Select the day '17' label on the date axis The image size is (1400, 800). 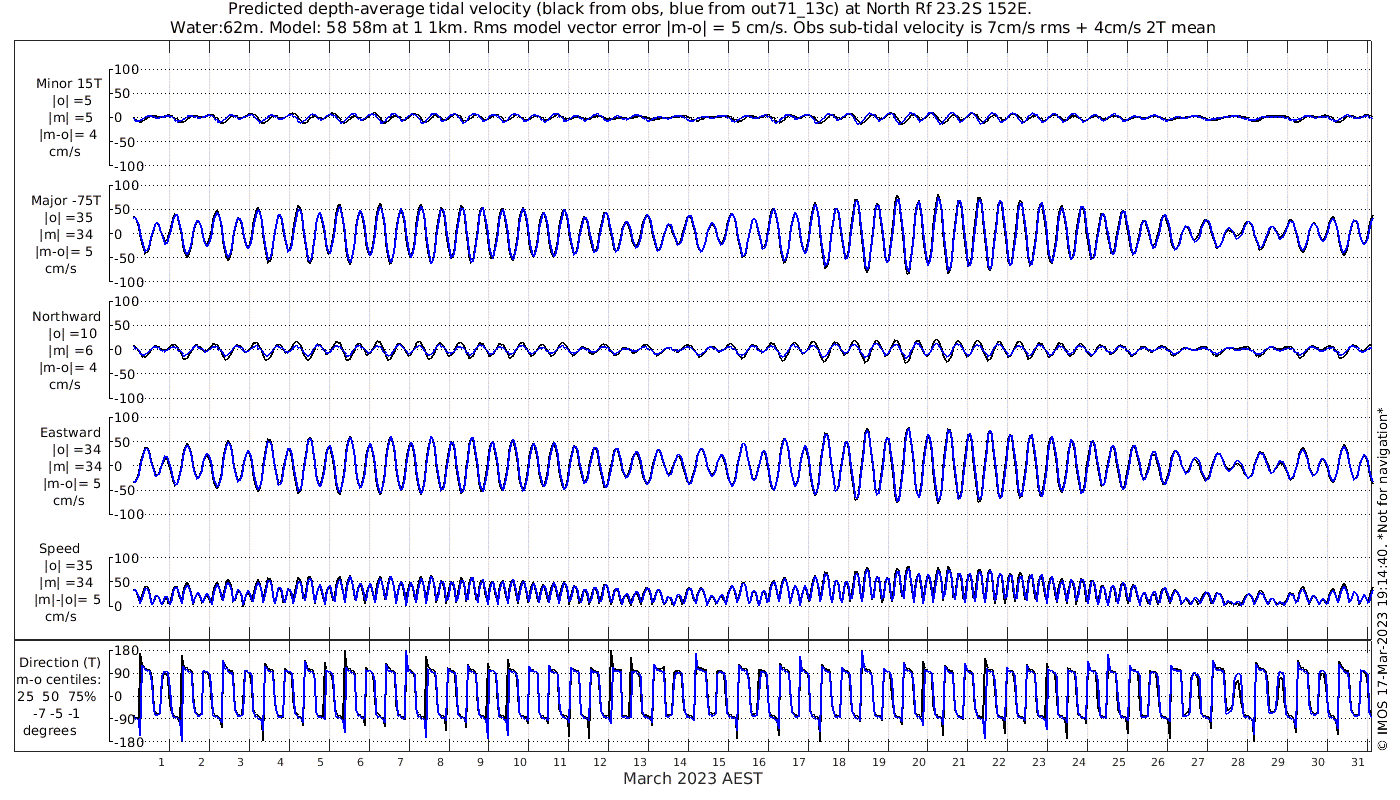tap(799, 762)
